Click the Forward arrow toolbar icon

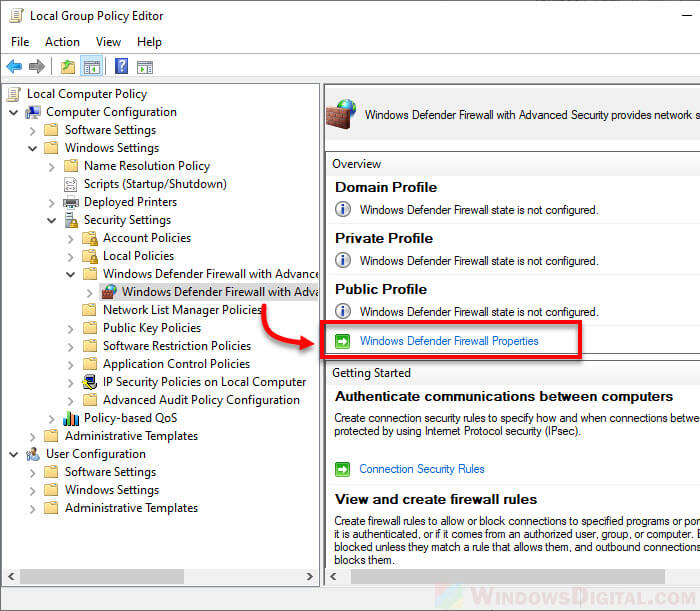(37, 67)
